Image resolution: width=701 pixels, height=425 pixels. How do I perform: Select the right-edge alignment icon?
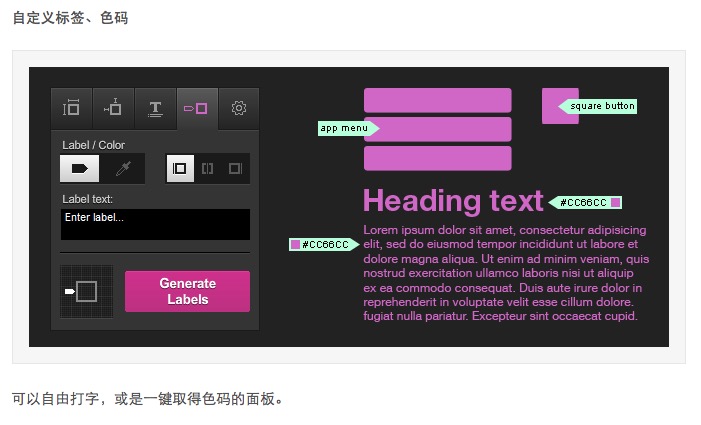[x=235, y=168]
